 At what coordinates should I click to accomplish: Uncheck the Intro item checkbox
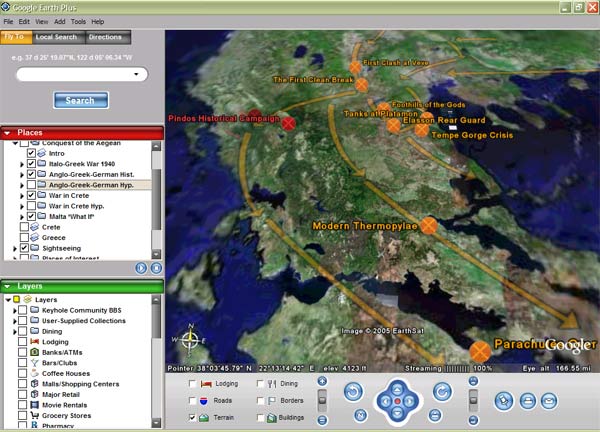click(31, 153)
